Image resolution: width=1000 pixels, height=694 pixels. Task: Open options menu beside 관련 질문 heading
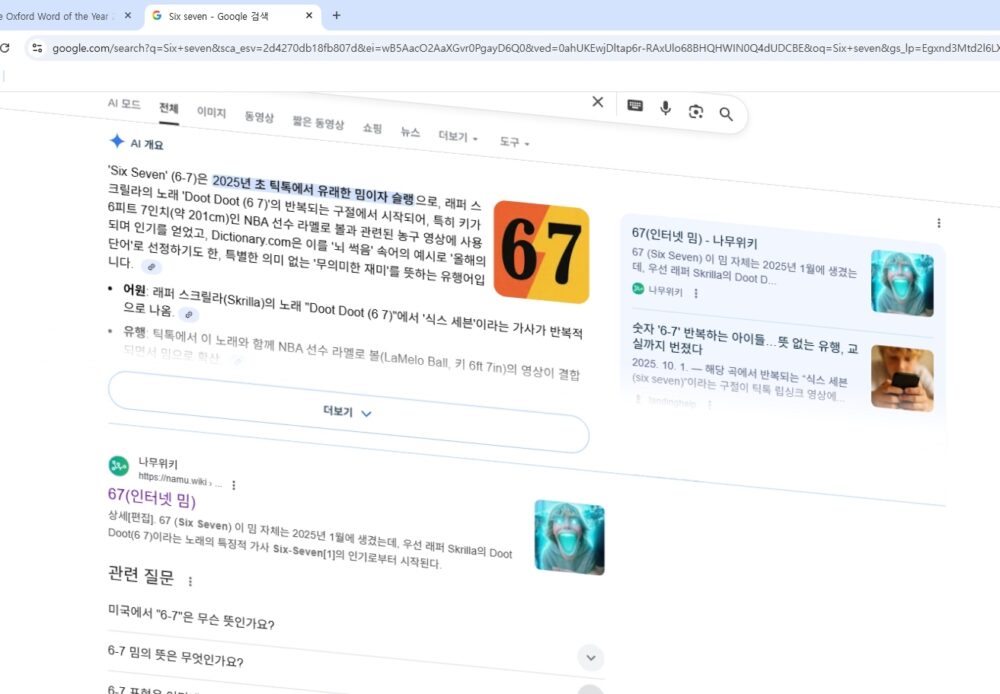click(x=190, y=581)
